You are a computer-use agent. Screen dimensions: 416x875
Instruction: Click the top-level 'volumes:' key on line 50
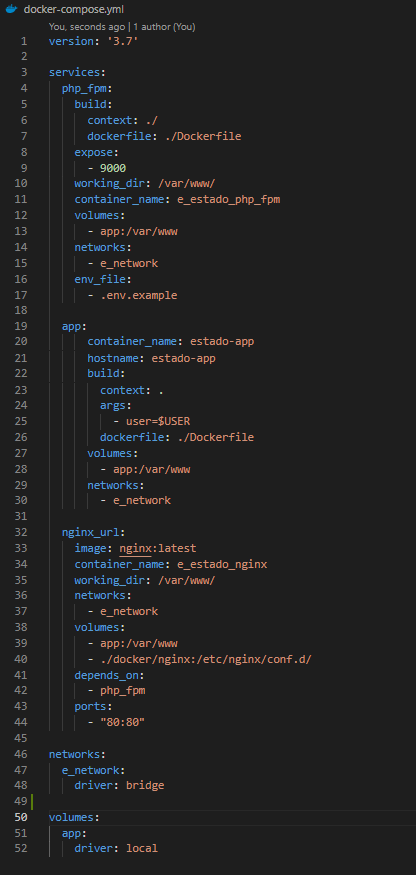pos(74,817)
